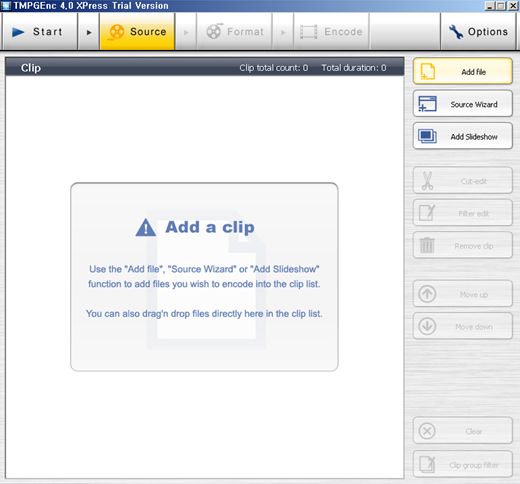Maximize the TMPGEnc window
This screenshot has width=520, height=484.
(x=501, y=6)
